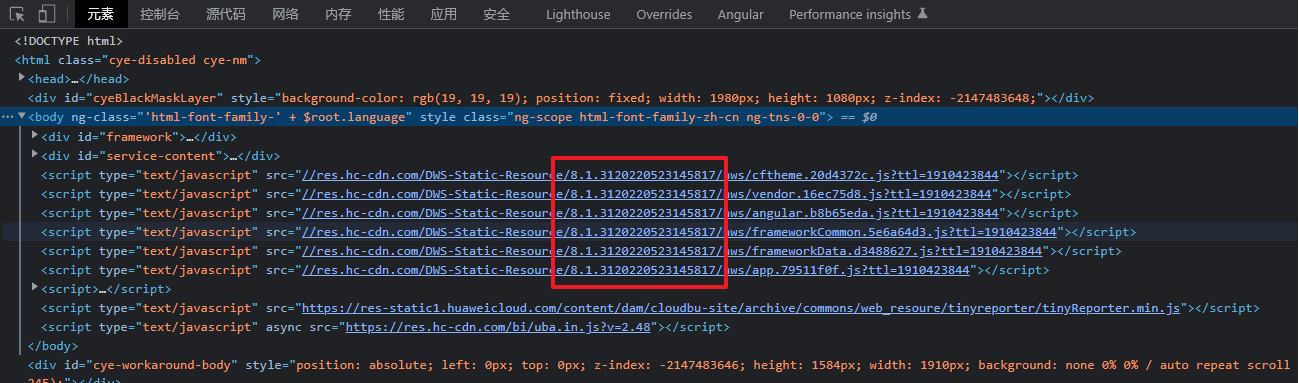Open the Performance insights tab
Screen dimensions: 1299x383
[849, 14]
